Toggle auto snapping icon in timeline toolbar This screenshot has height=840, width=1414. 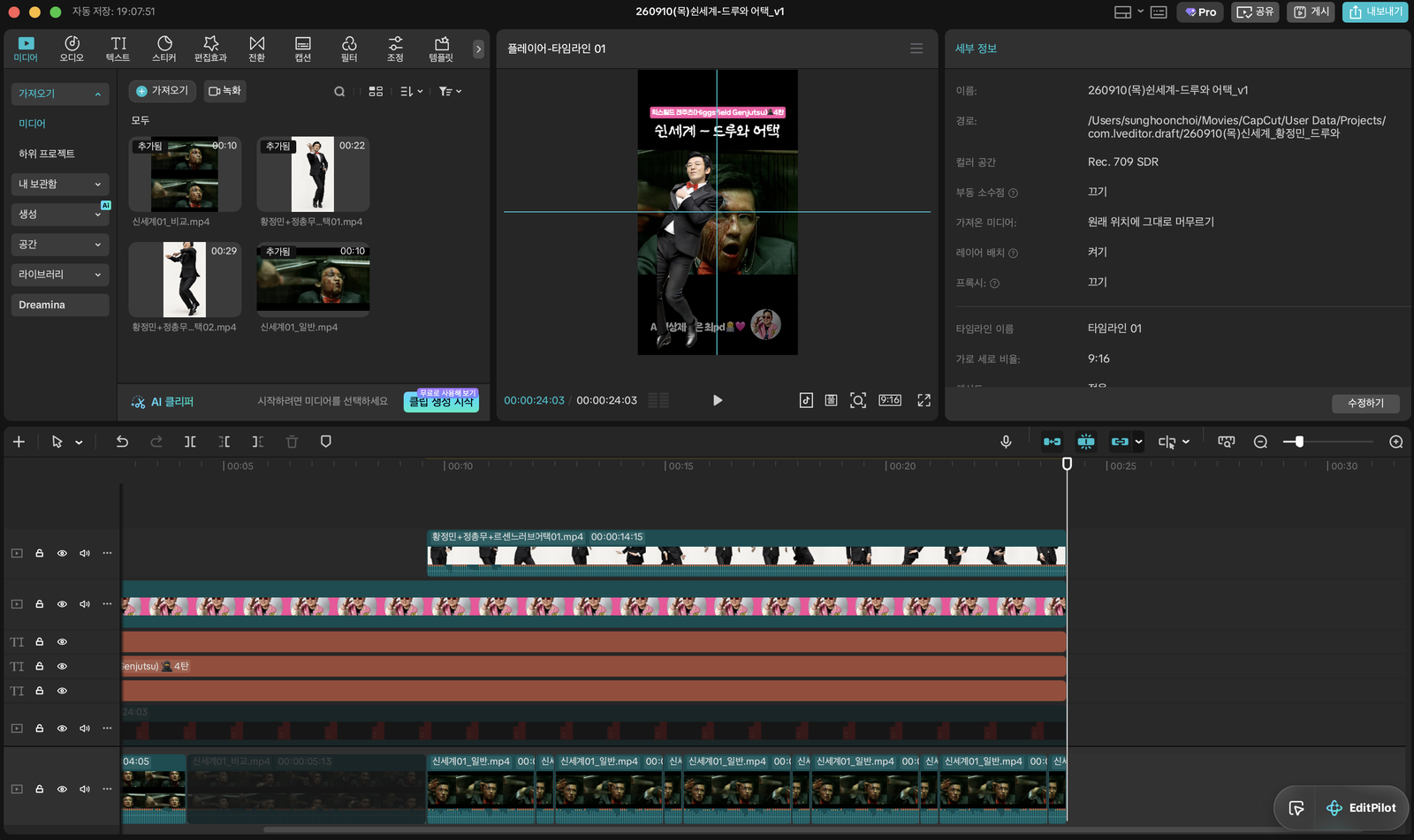(1086, 442)
